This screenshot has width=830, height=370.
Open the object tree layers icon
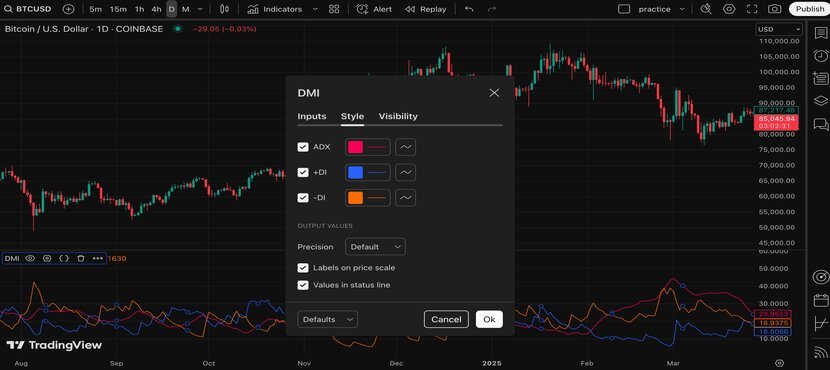pyautogui.click(x=820, y=101)
